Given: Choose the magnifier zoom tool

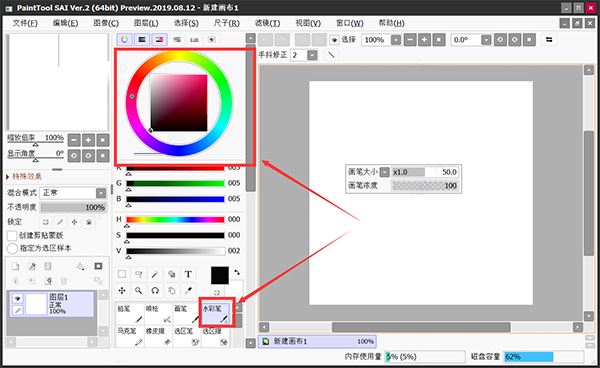Looking at the screenshot, I should click(139, 291).
